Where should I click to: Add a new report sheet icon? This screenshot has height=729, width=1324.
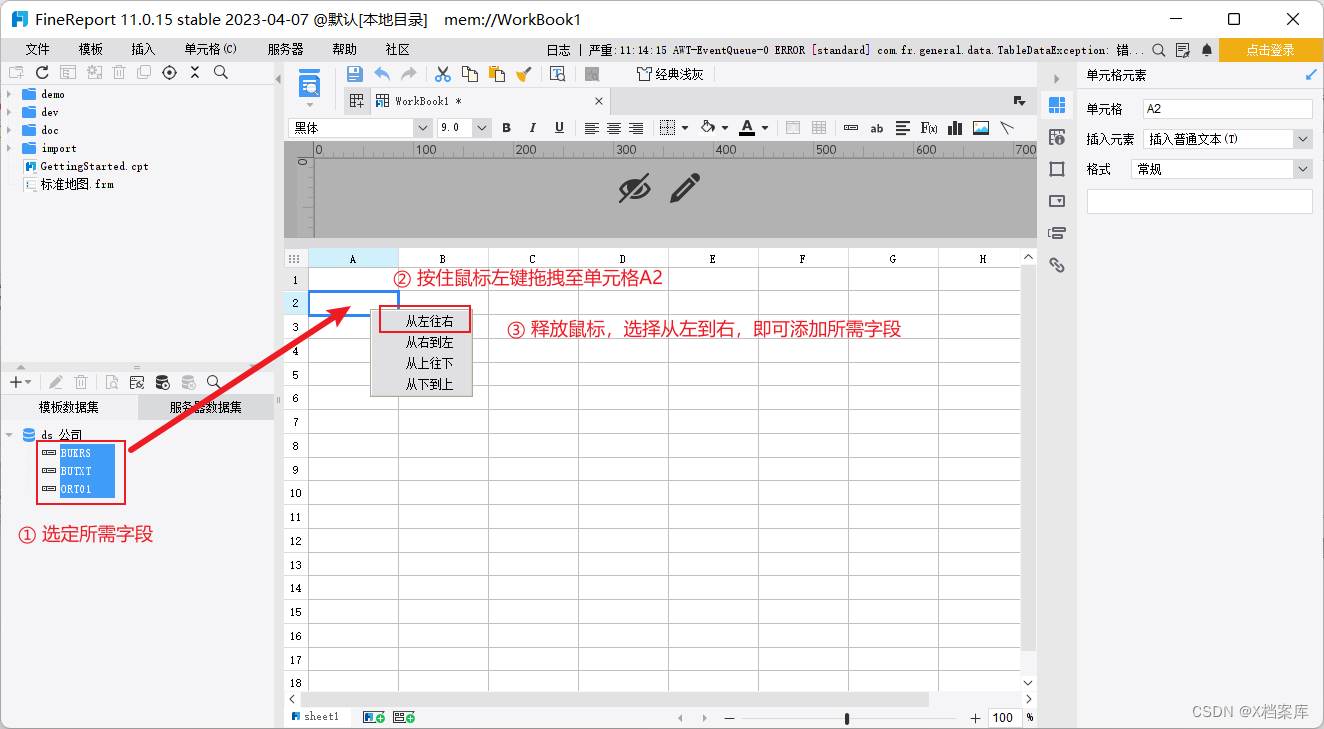[375, 717]
